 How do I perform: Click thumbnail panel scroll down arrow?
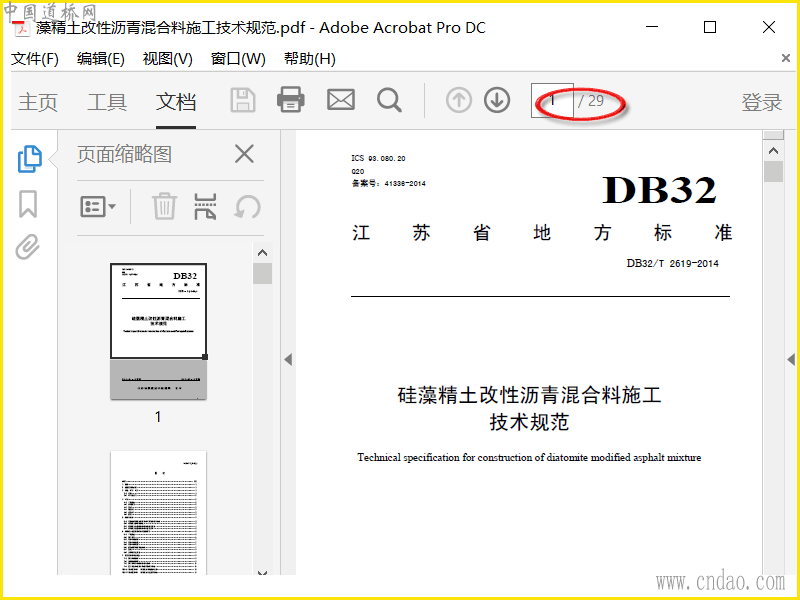click(262, 573)
